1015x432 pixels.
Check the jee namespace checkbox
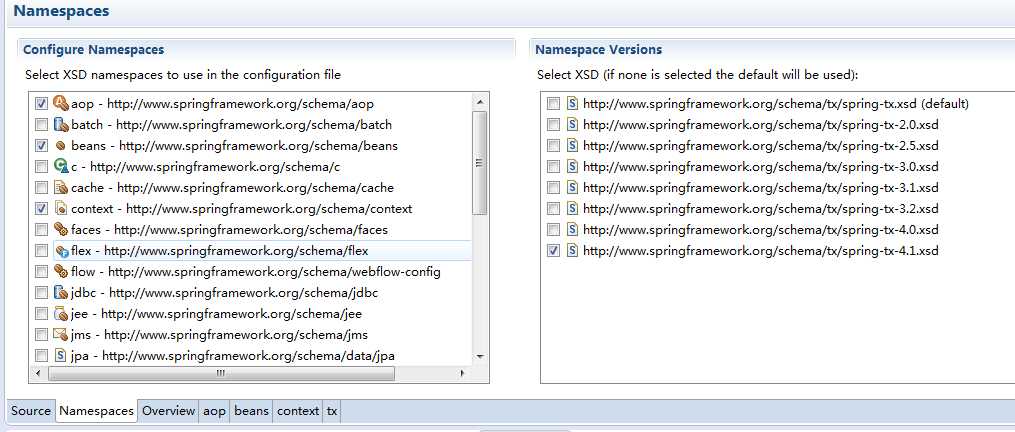click(x=41, y=313)
